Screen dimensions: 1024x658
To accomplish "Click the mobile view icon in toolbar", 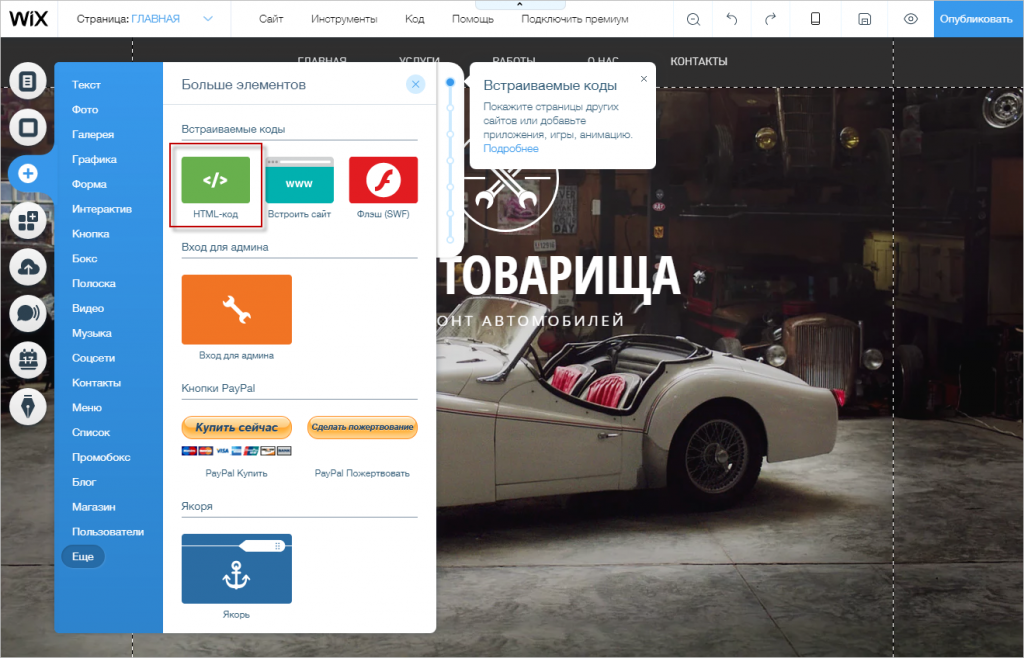I will click(815, 19).
